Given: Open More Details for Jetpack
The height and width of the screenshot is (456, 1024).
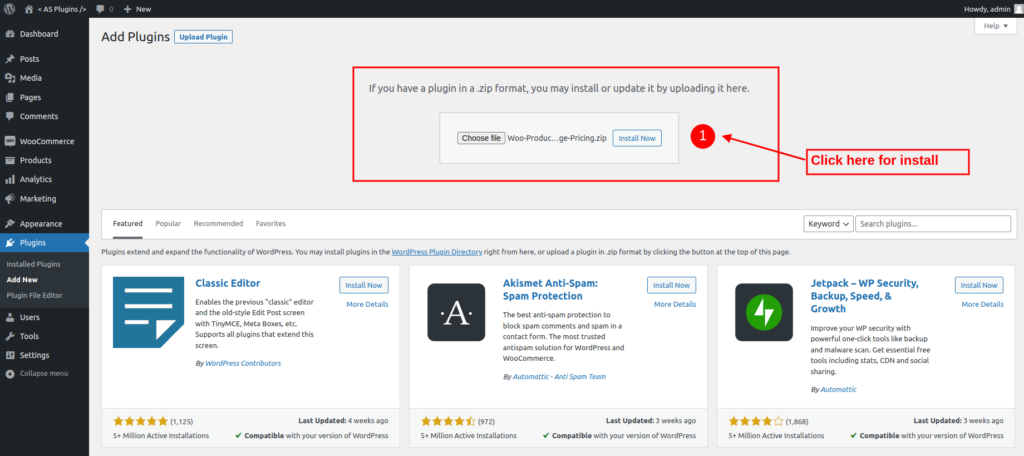Looking at the screenshot, I should tap(982, 304).
